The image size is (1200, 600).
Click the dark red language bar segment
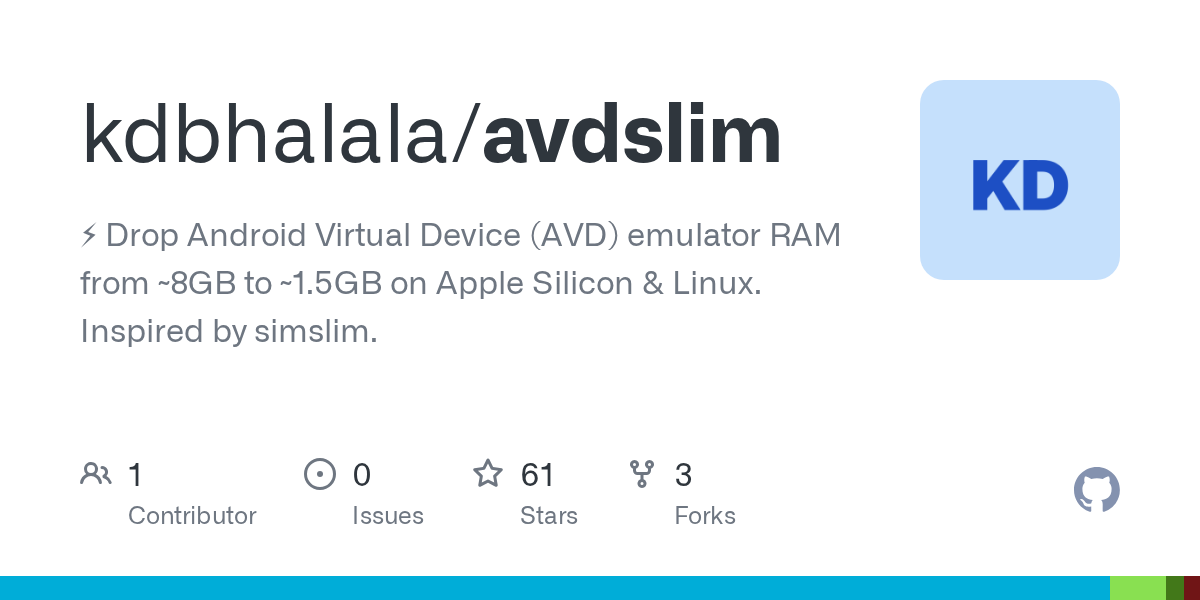pos(1192,588)
